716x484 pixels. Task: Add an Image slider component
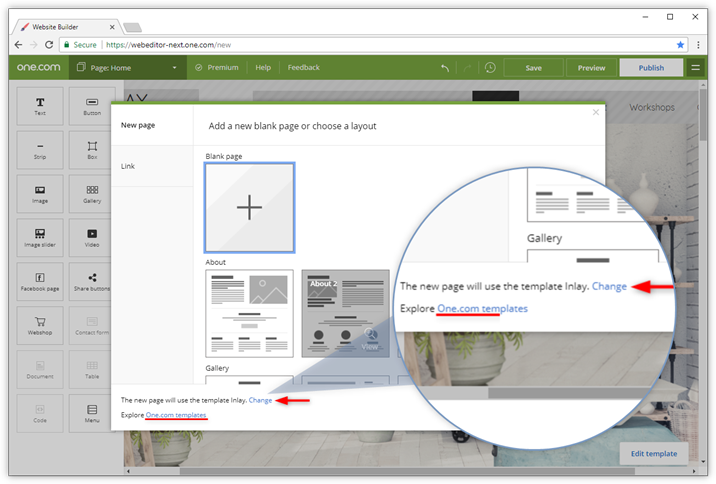click(40, 237)
